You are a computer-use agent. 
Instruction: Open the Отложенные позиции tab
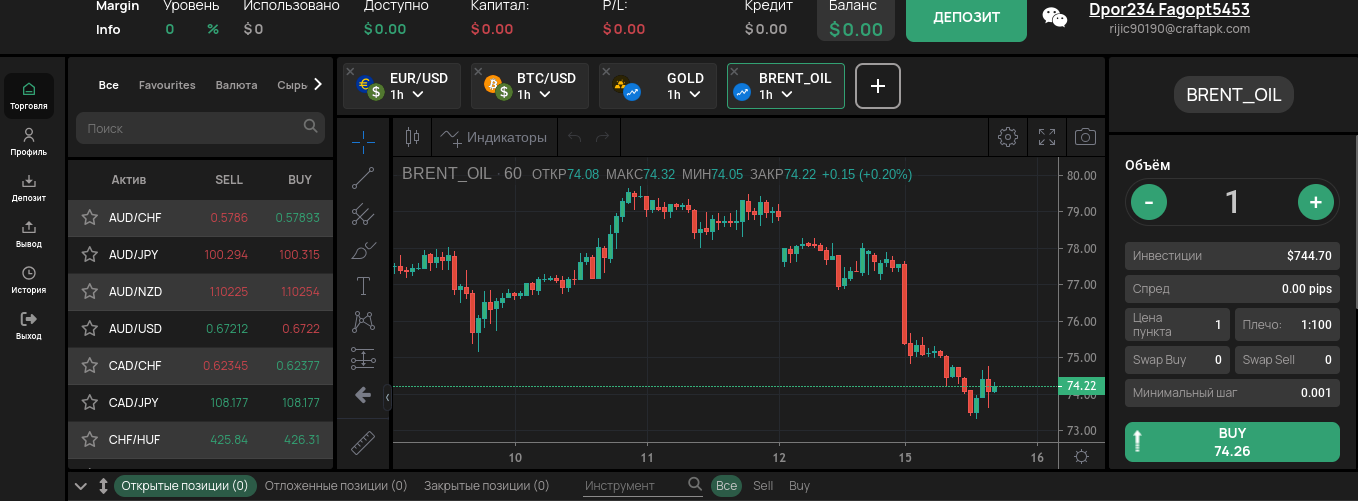(x=336, y=486)
